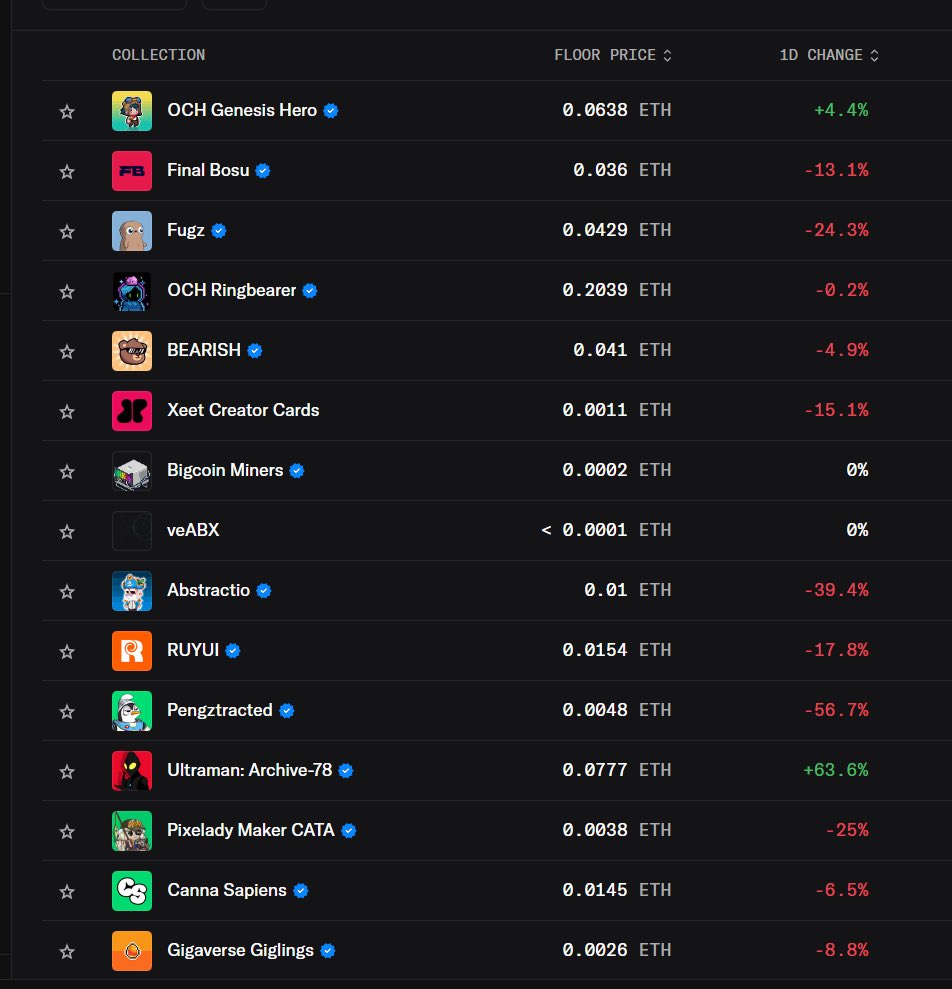This screenshot has height=989, width=952.
Task: Star the Final Bosu collection
Action: 67,172
